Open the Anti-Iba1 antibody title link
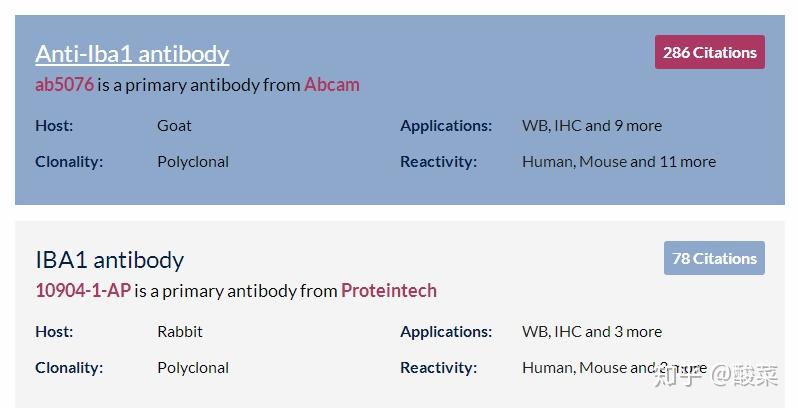The image size is (798, 408). coord(132,53)
